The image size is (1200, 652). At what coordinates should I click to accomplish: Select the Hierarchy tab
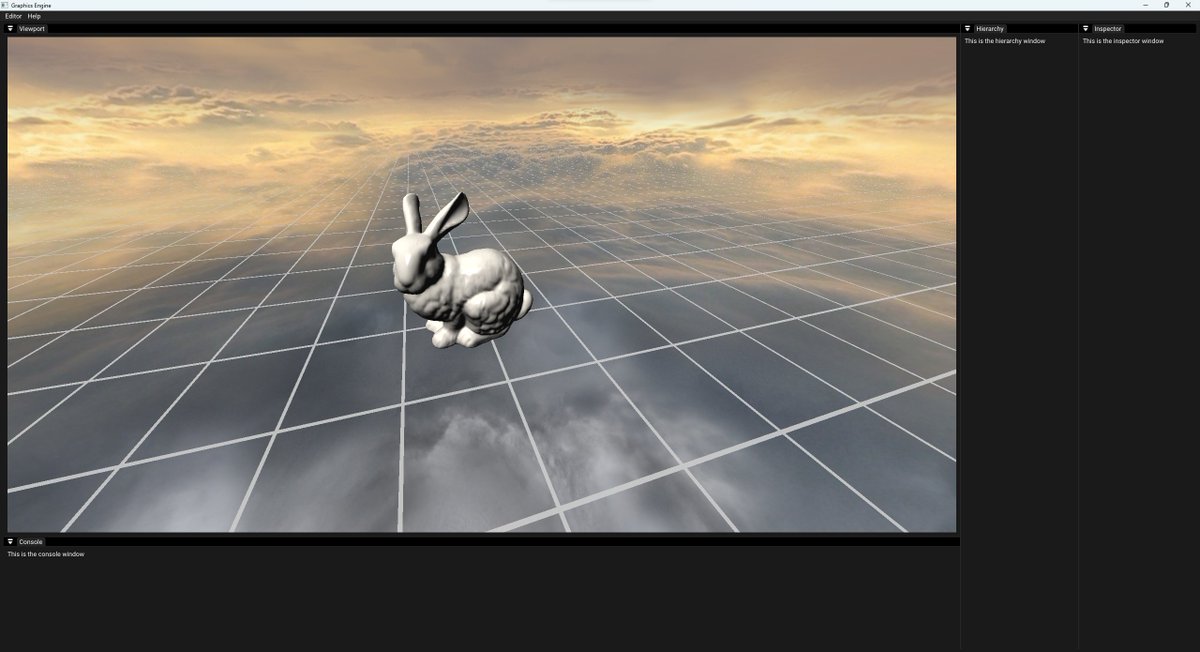point(990,29)
